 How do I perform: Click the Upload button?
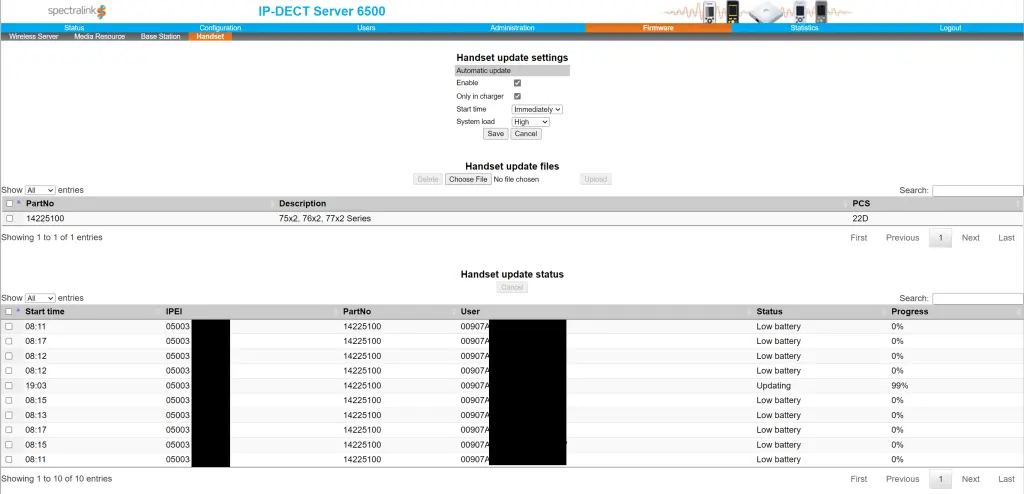point(596,179)
